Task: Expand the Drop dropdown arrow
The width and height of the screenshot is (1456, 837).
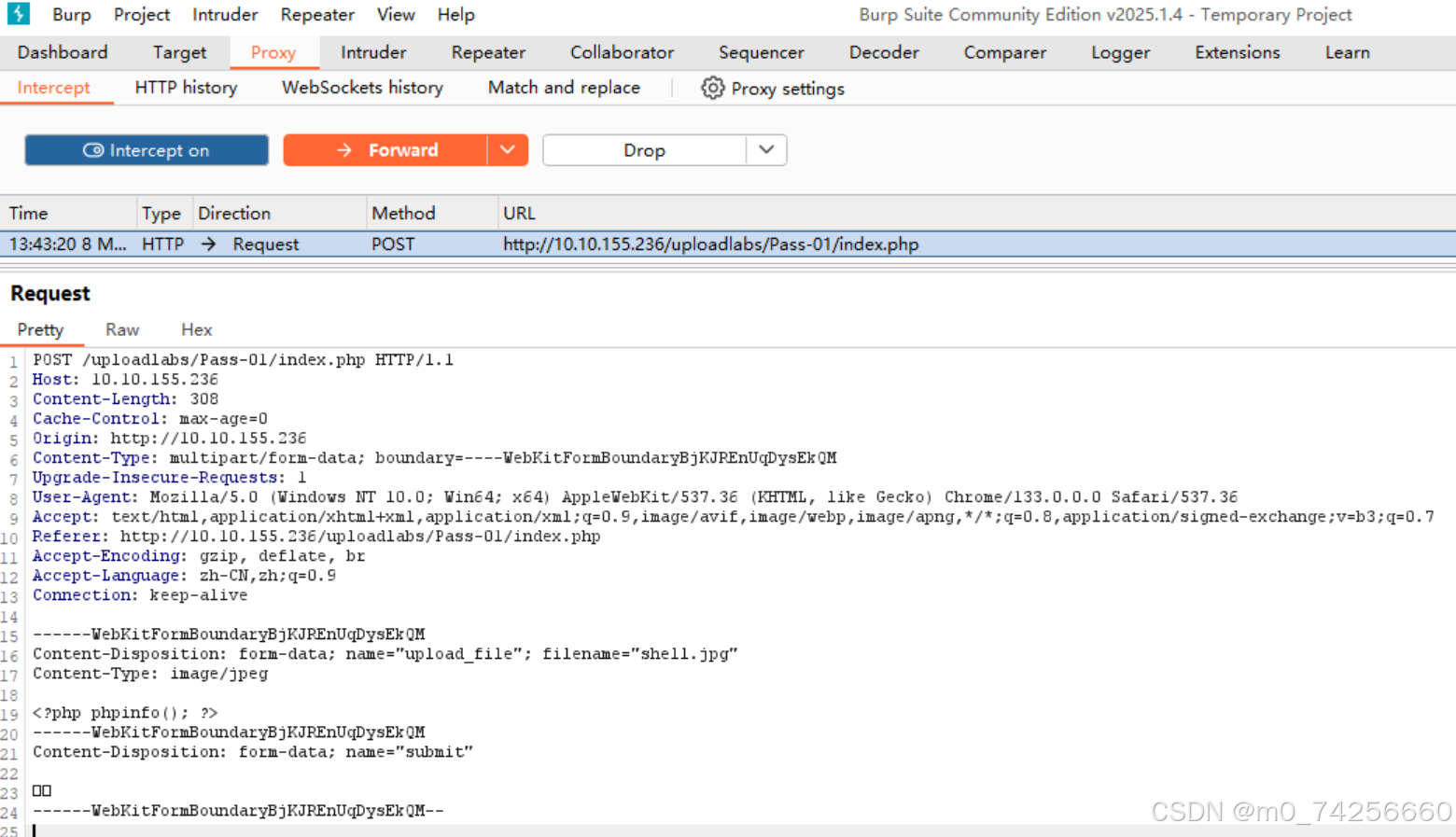Action: [x=766, y=150]
